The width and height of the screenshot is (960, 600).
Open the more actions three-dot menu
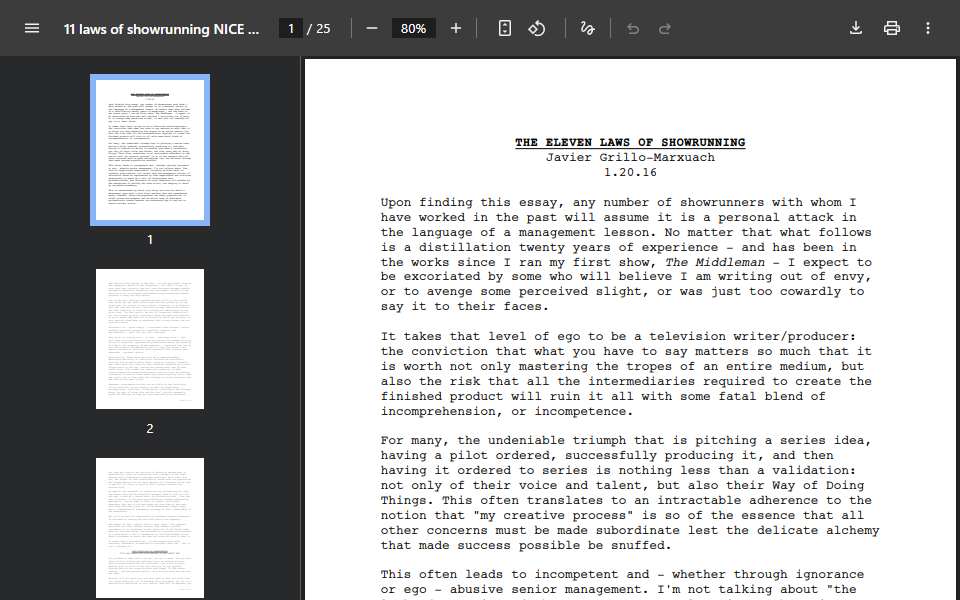(928, 28)
